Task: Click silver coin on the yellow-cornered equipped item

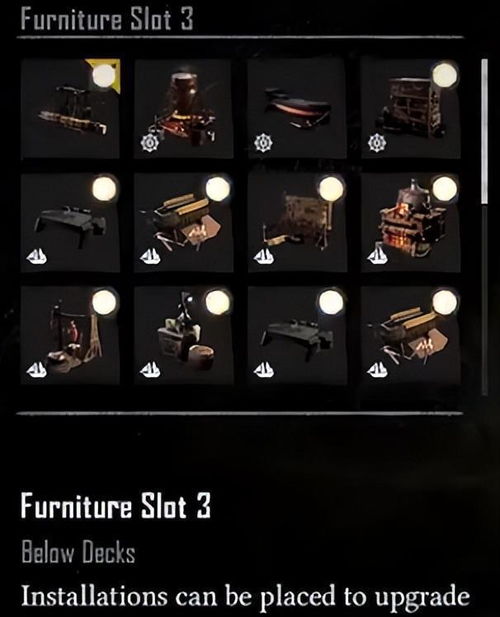Action: (x=104, y=76)
